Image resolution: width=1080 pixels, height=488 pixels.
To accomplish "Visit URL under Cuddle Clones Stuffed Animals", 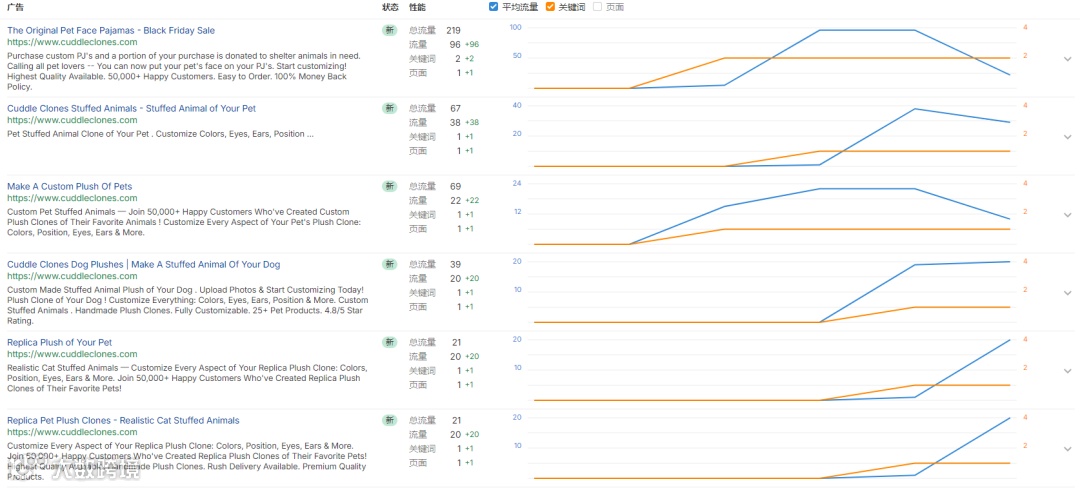I will pyautogui.click(x=72, y=120).
